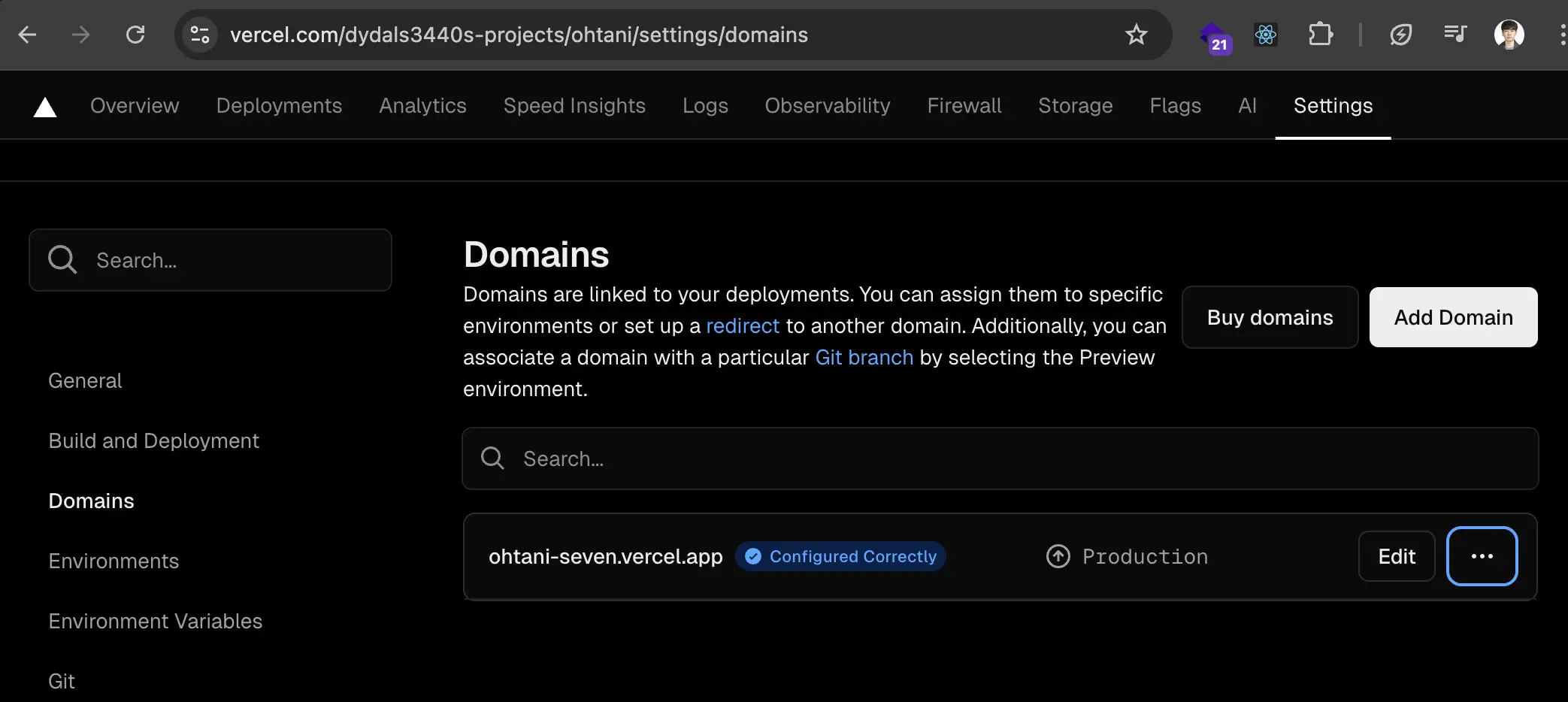The width and height of the screenshot is (1568, 702).
Task: Open the Speed Insights tab
Action: (x=574, y=106)
